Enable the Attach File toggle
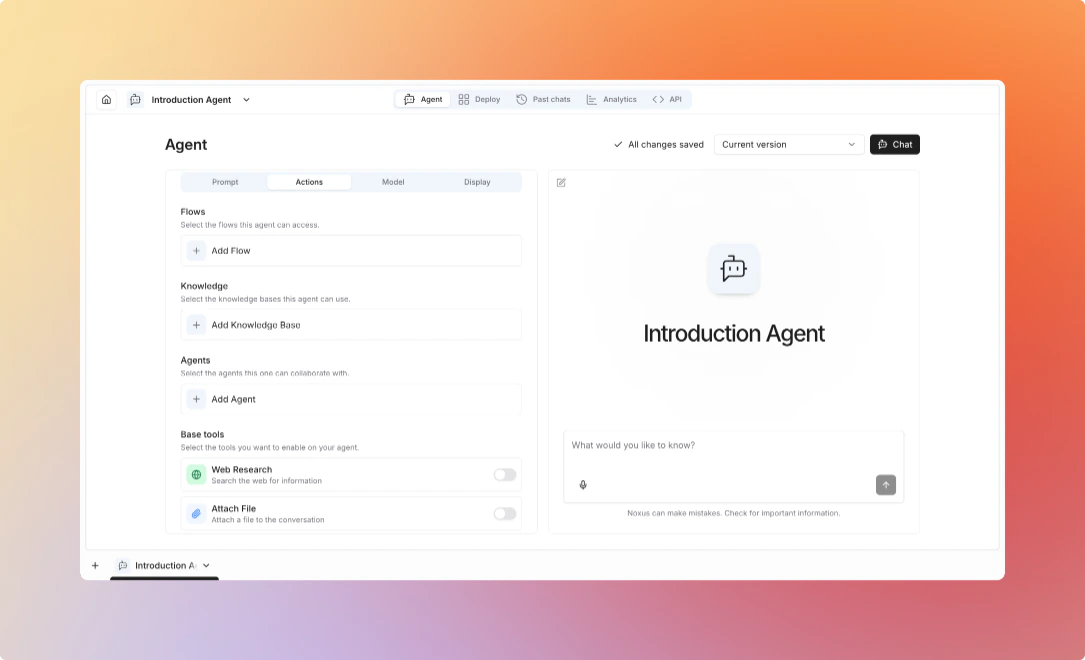This screenshot has height=660, width=1085. [x=504, y=513]
